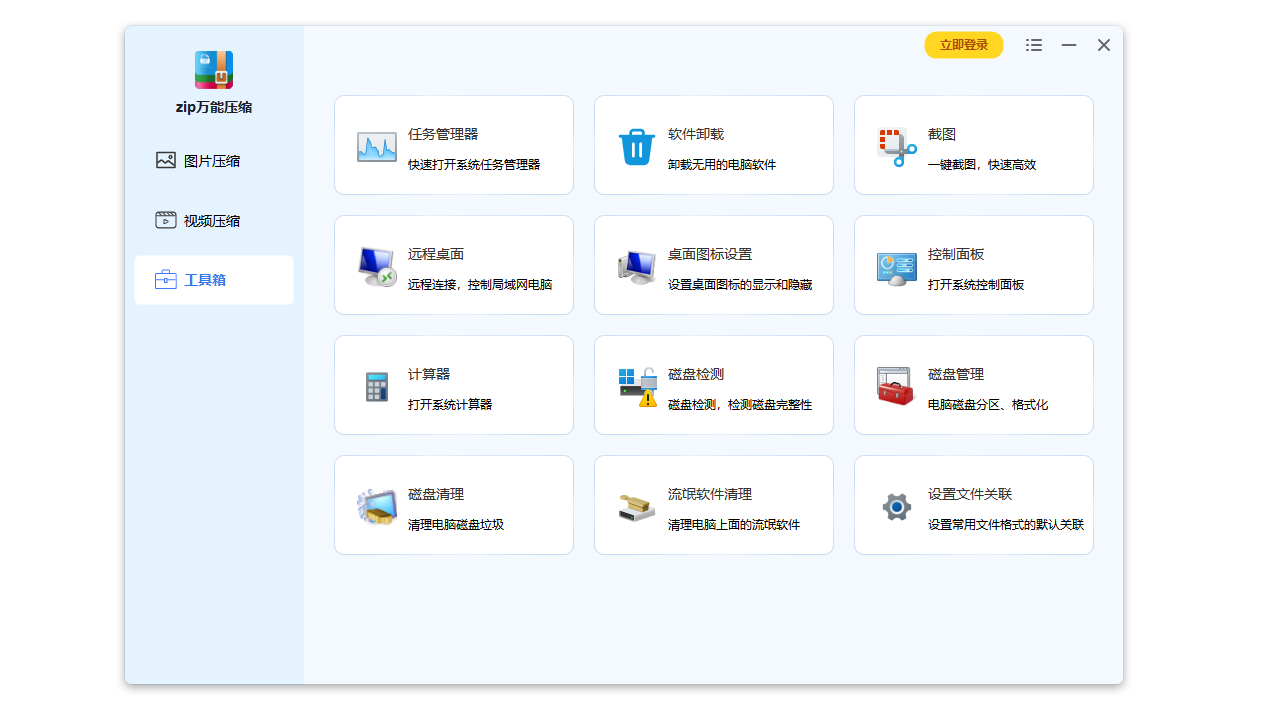
Task: Open the 软件卸载 software uninstall tool
Action: coord(713,145)
